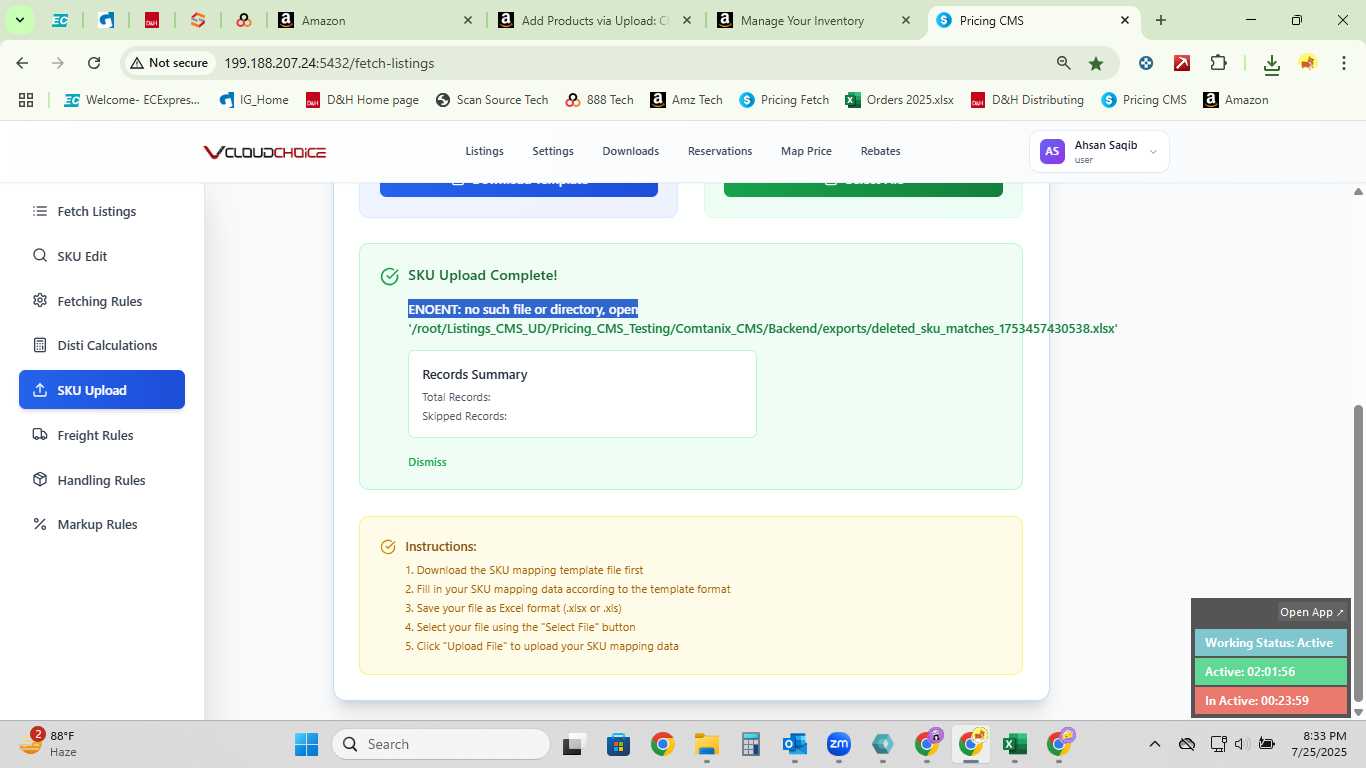This screenshot has width=1366, height=768.
Task: Open the Chrome three-dot menu
Action: tap(1342, 63)
